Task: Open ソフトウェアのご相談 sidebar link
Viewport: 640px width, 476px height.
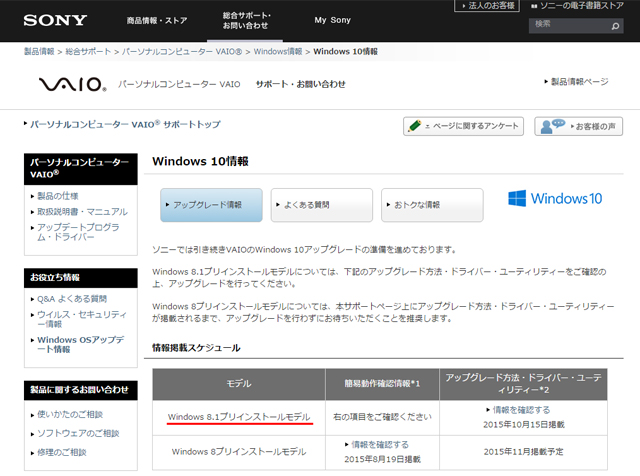Action: point(78,433)
